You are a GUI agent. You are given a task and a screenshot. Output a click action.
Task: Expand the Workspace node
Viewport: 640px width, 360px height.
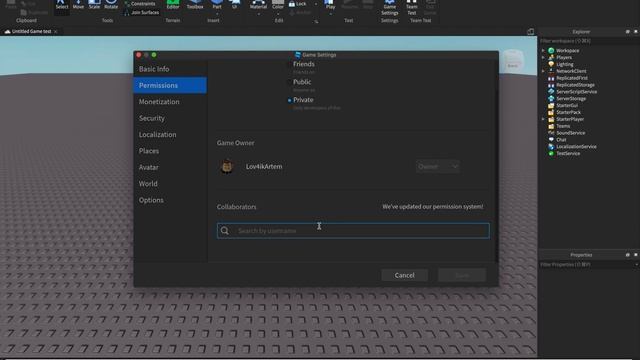tap(543, 51)
